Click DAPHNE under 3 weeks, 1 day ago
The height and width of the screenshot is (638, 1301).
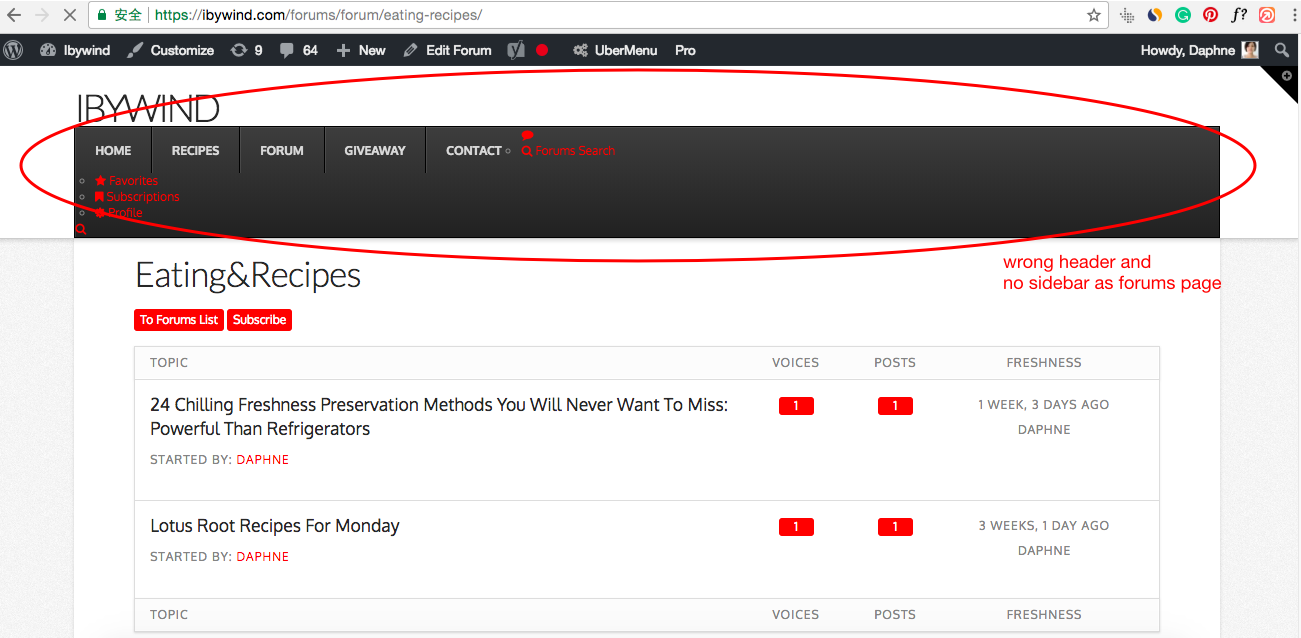tap(1044, 551)
